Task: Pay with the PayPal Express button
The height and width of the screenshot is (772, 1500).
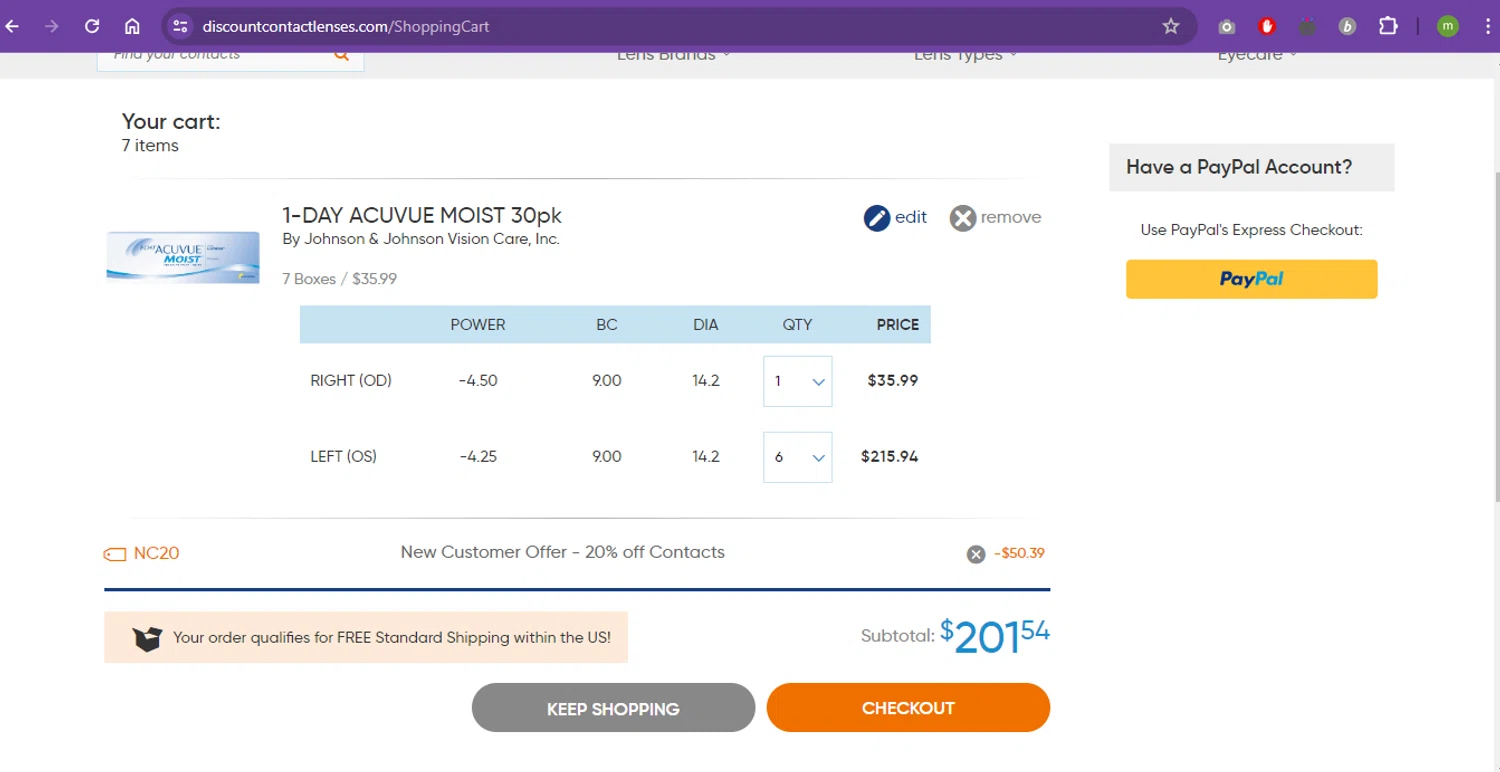Action: pyautogui.click(x=1251, y=279)
